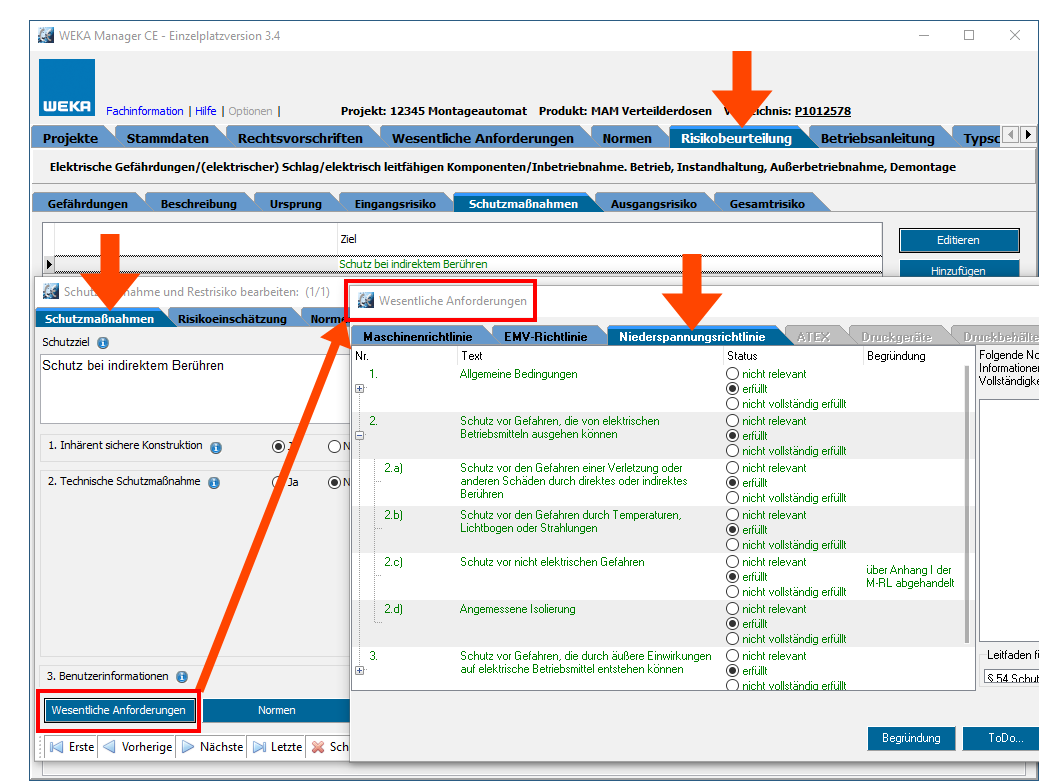Open the Hilfe link
The height and width of the screenshot is (781, 1039).
click(205, 111)
